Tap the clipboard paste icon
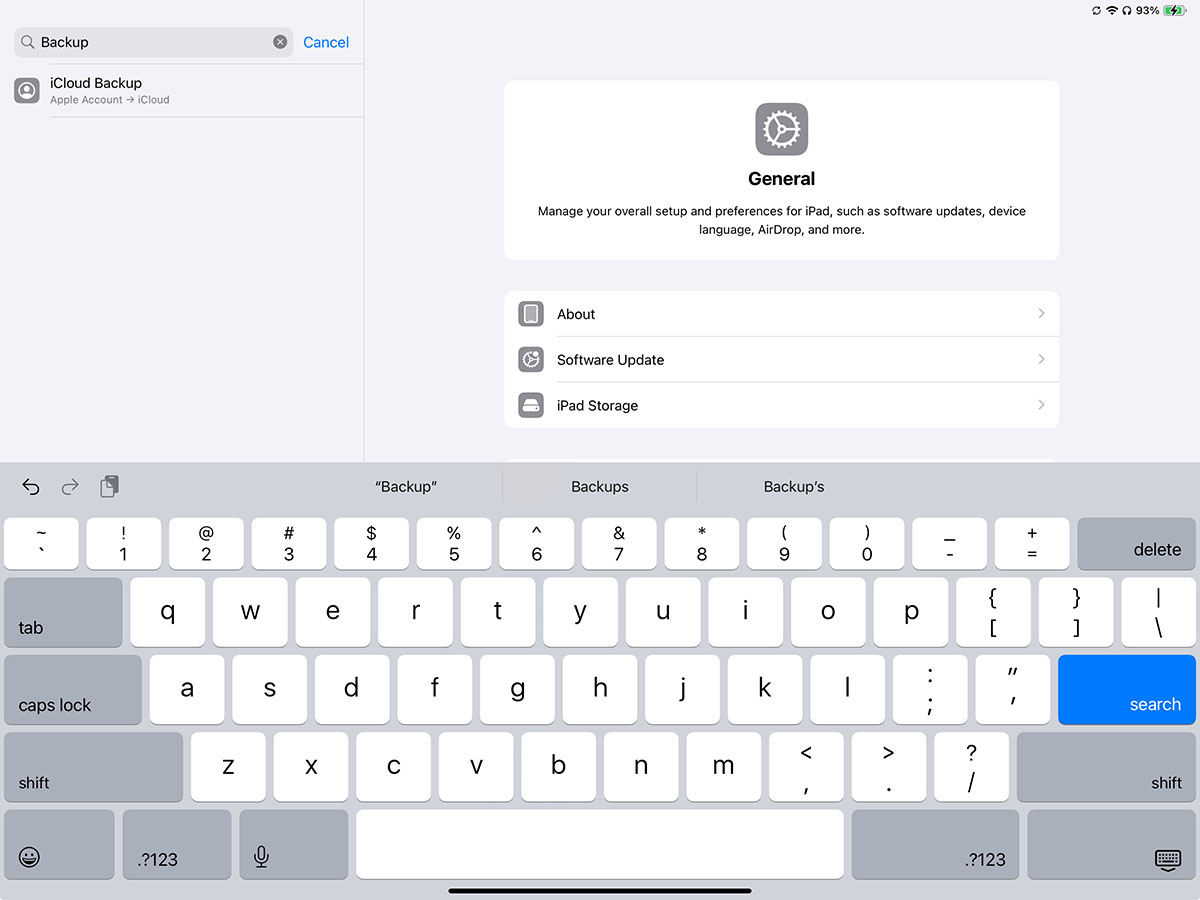 click(x=109, y=487)
